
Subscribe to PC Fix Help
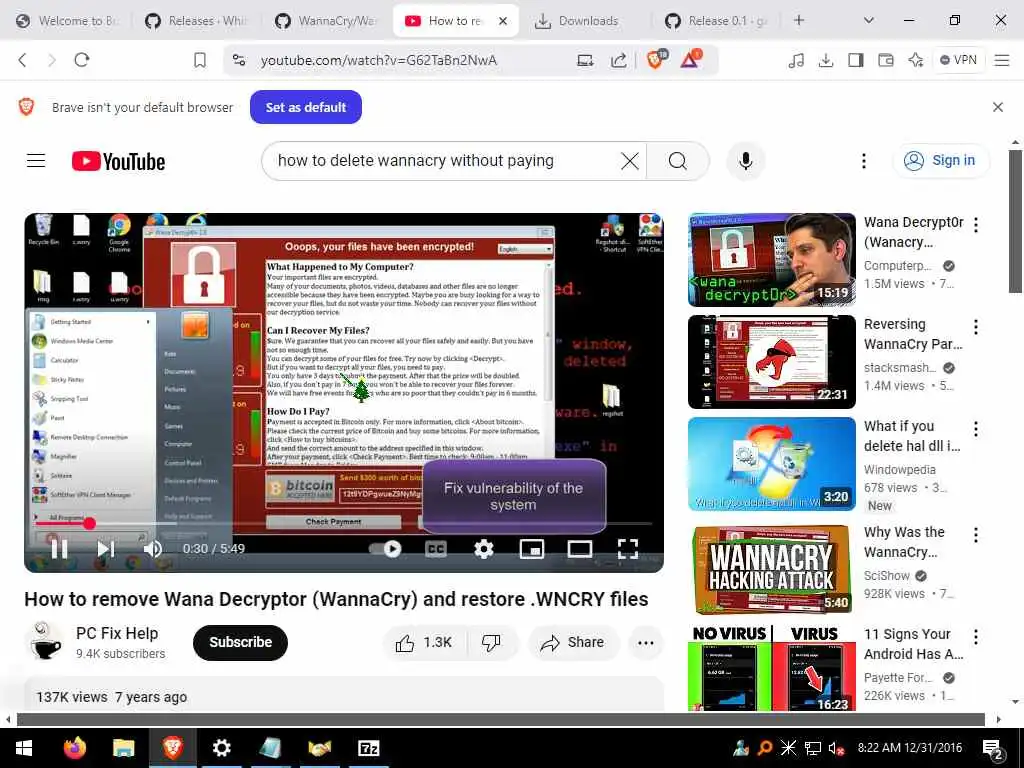coord(240,643)
